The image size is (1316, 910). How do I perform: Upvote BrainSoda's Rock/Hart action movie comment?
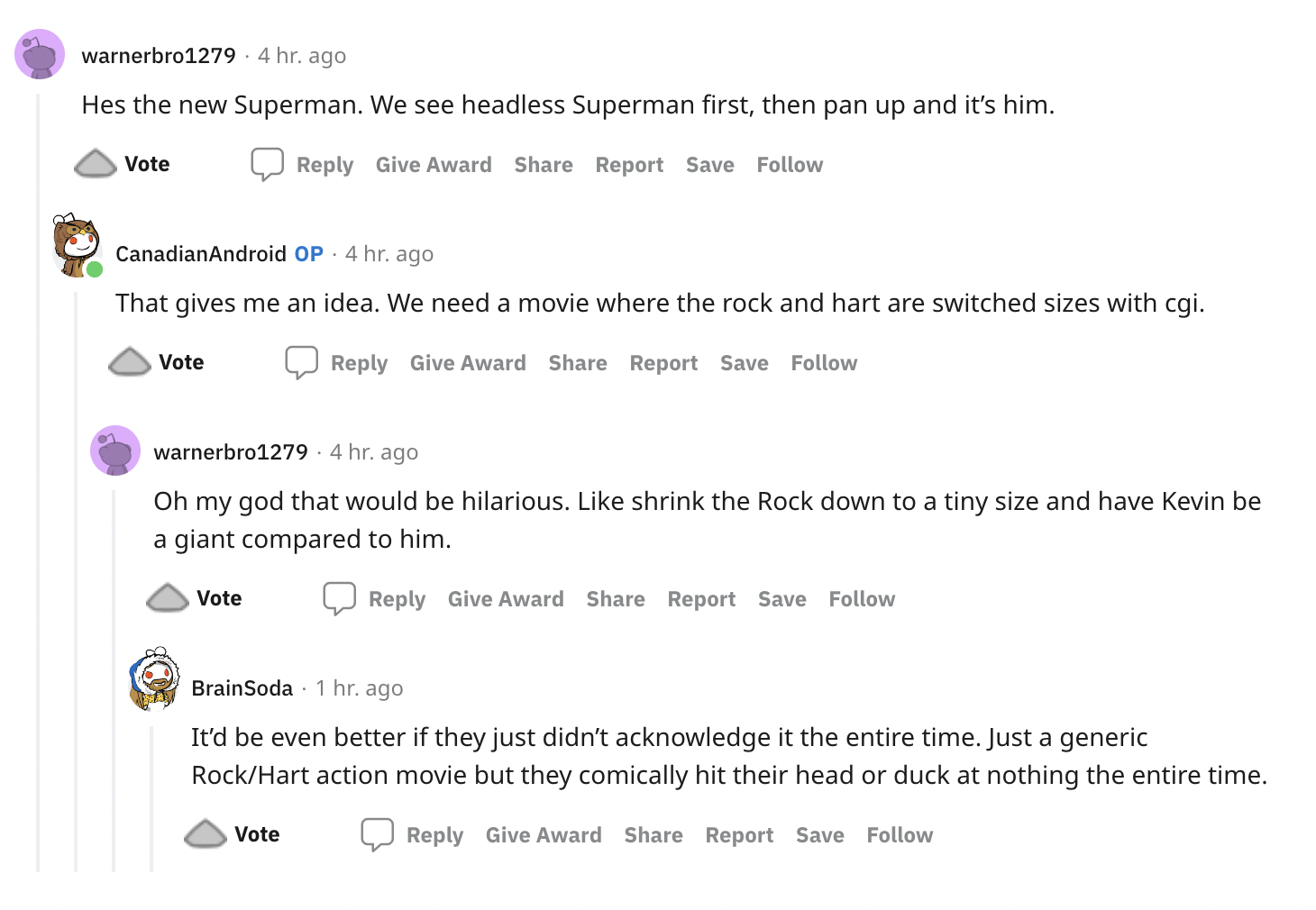click(x=206, y=833)
